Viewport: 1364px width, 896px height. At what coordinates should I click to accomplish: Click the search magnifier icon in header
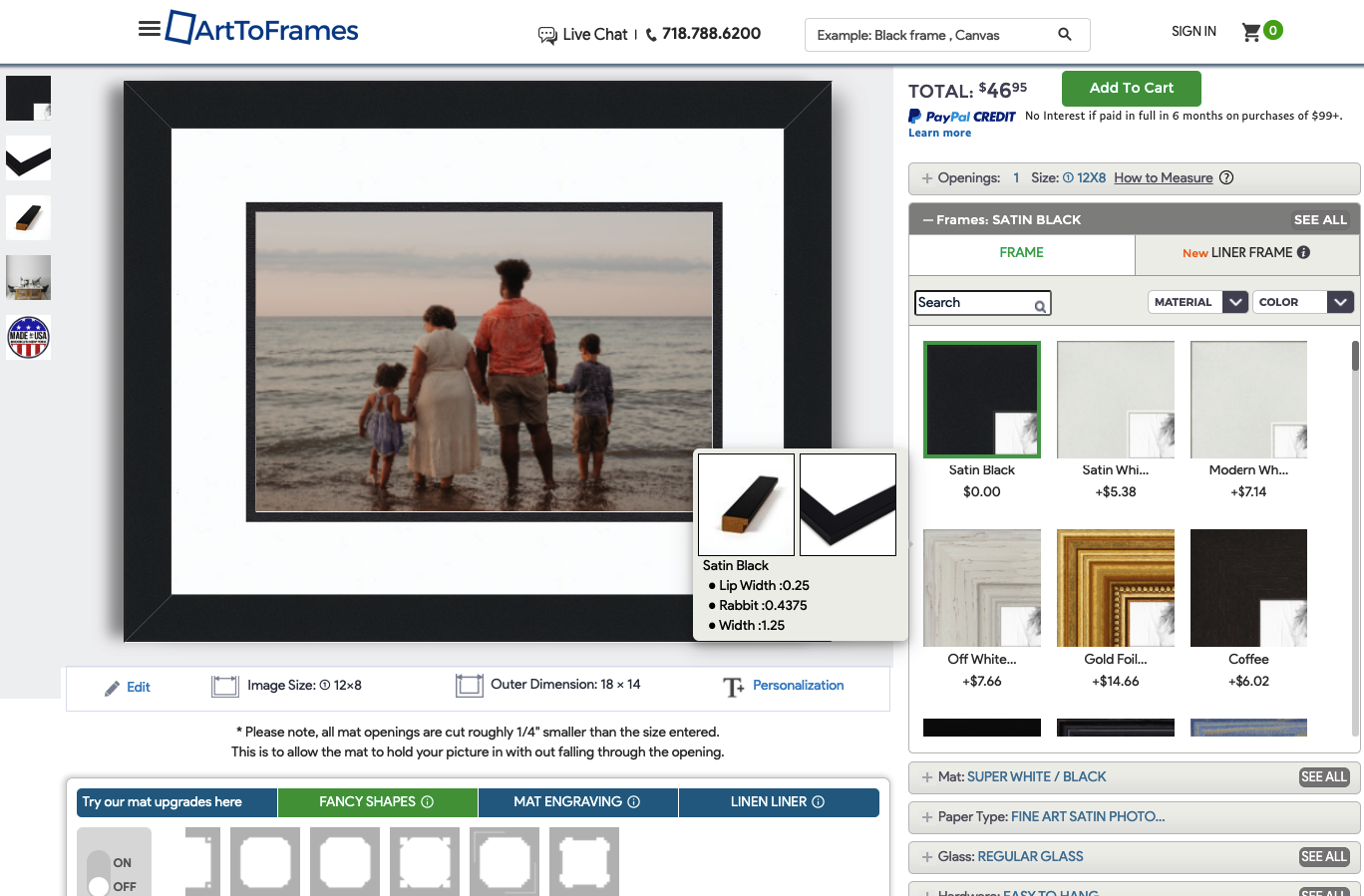click(1065, 35)
